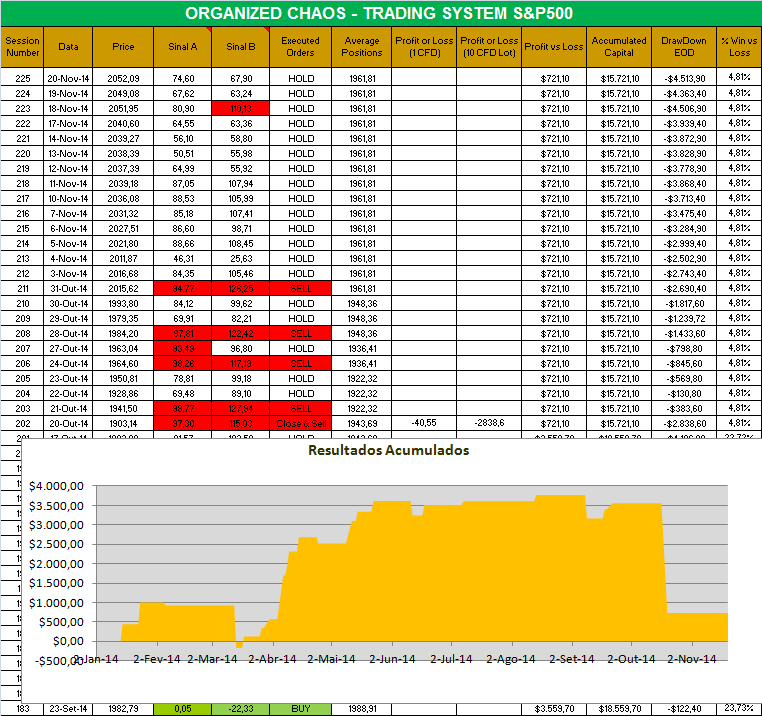Select the date cell 4-Nov-14

click(68, 259)
